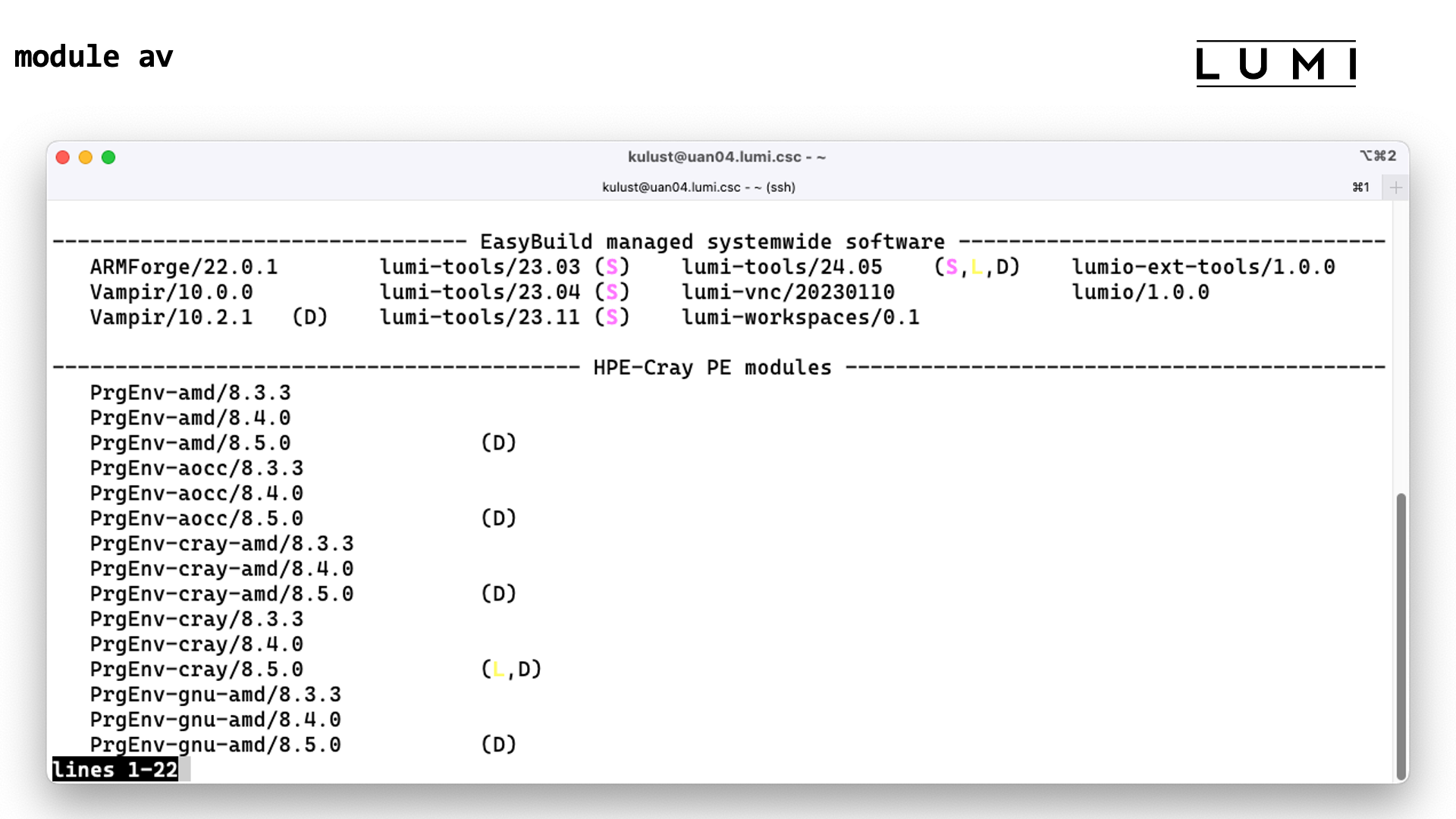Screen dimensions: 1456x819
Task: Click the PrgEnv-aocc/8.3.3 line
Action: 196,468
